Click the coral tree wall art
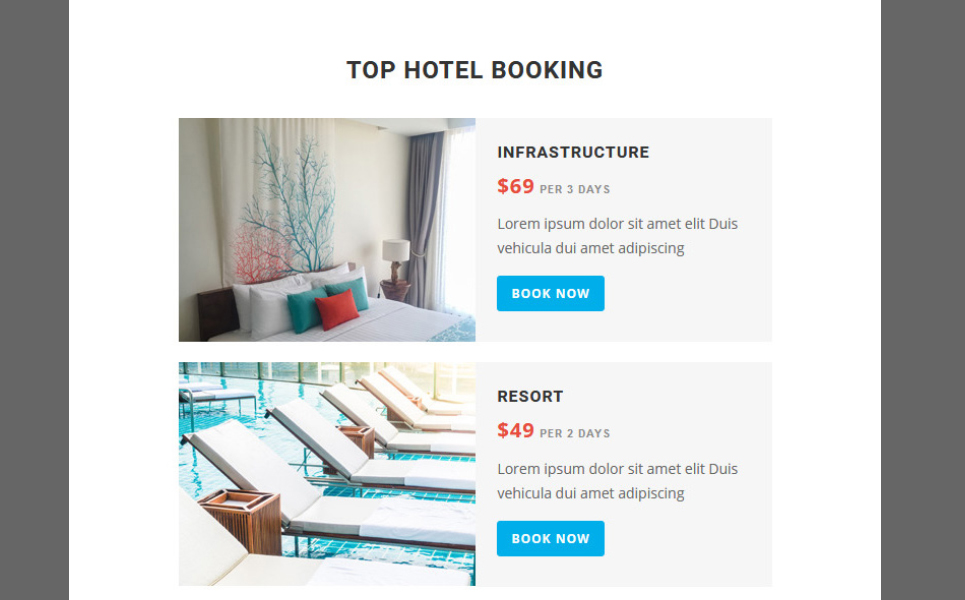This screenshot has width=965, height=600. (284, 207)
